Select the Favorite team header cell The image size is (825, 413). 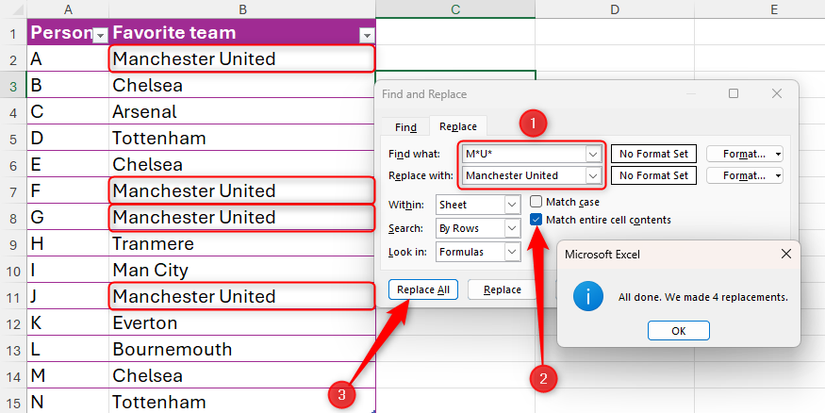click(242, 33)
